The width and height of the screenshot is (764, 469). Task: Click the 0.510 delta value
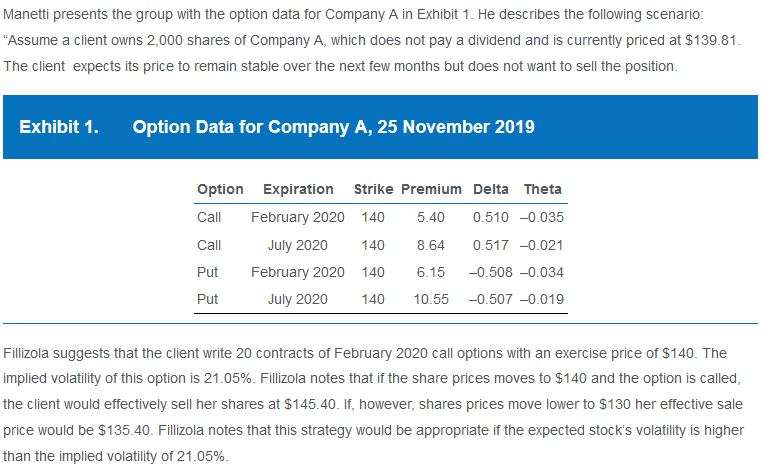(490, 217)
